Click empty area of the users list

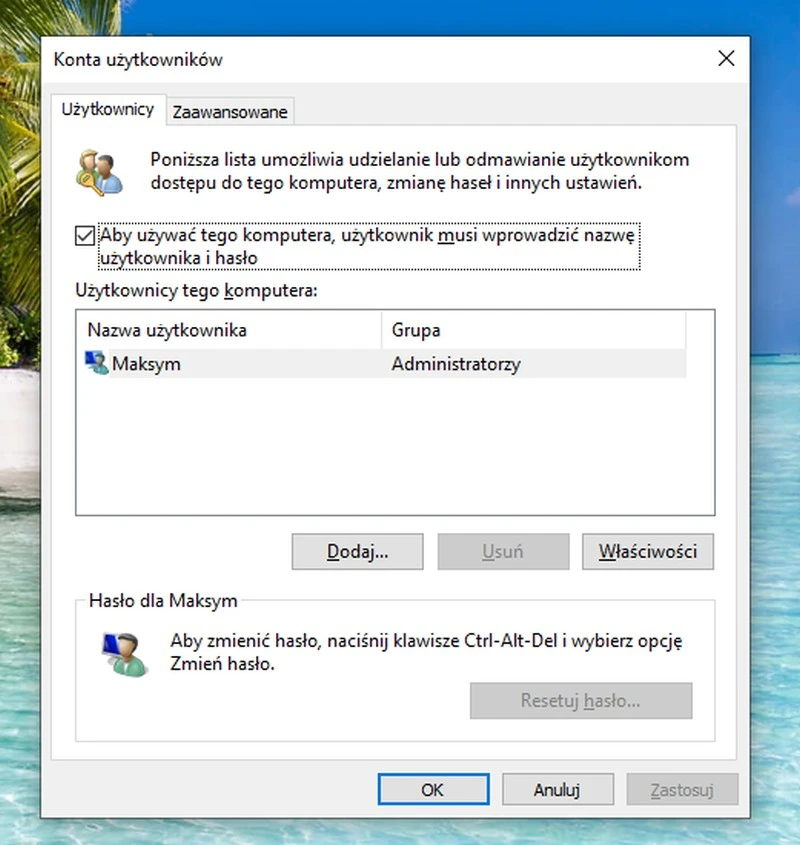point(395,450)
